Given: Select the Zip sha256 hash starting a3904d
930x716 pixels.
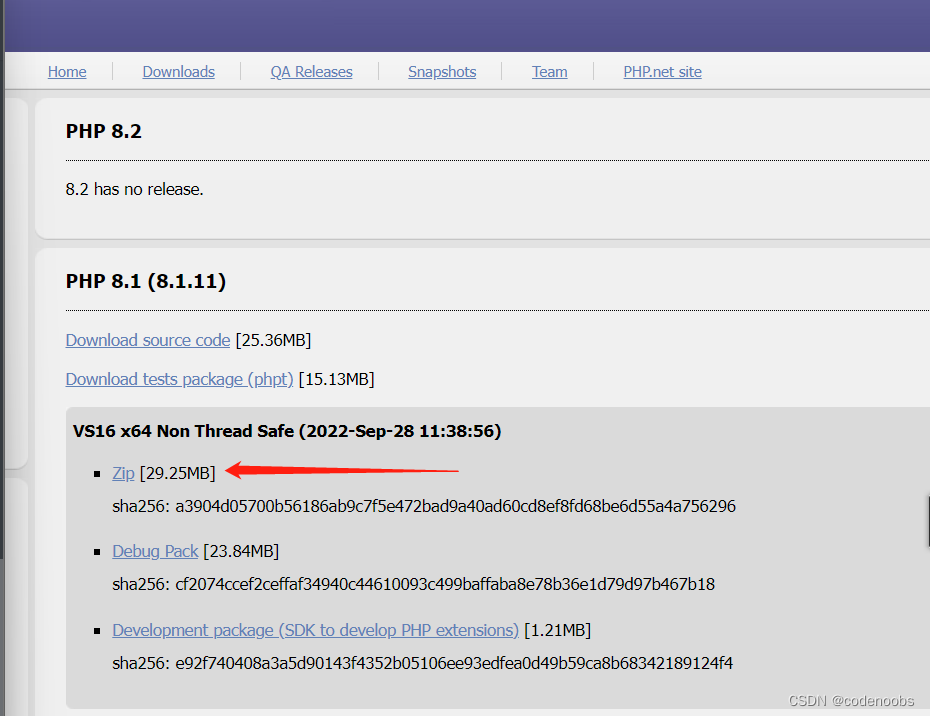Looking at the screenshot, I should point(456,506).
